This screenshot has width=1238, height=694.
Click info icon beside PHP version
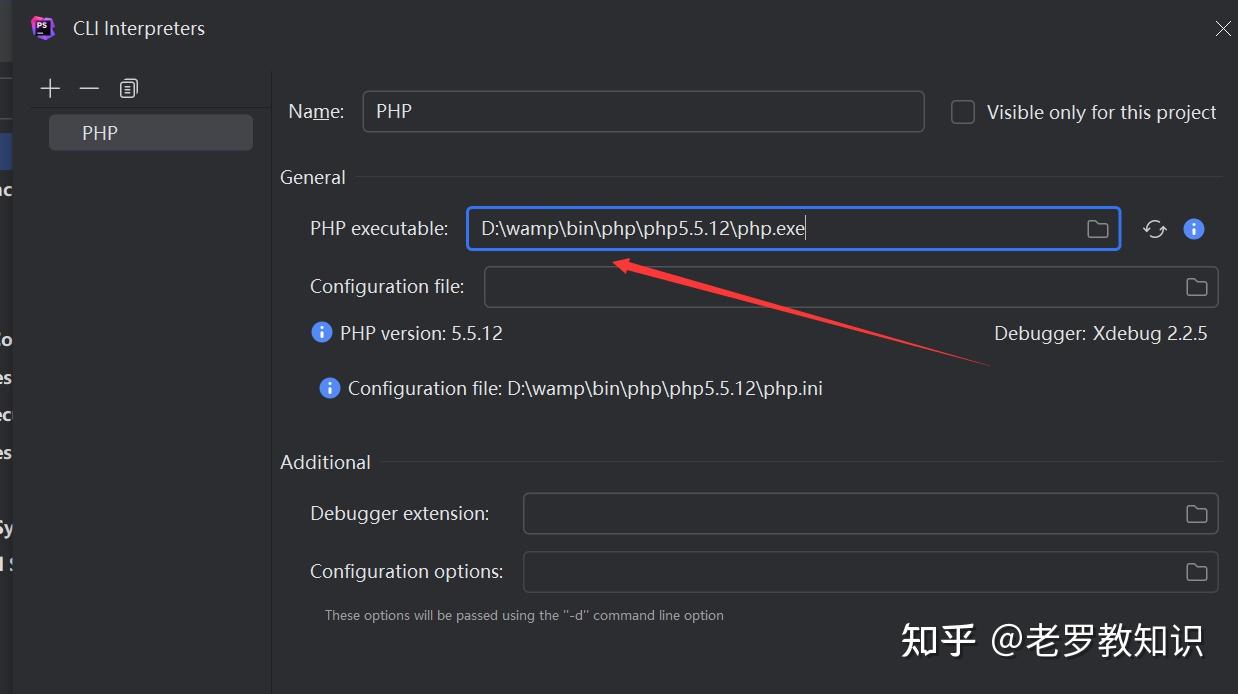click(x=322, y=332)
